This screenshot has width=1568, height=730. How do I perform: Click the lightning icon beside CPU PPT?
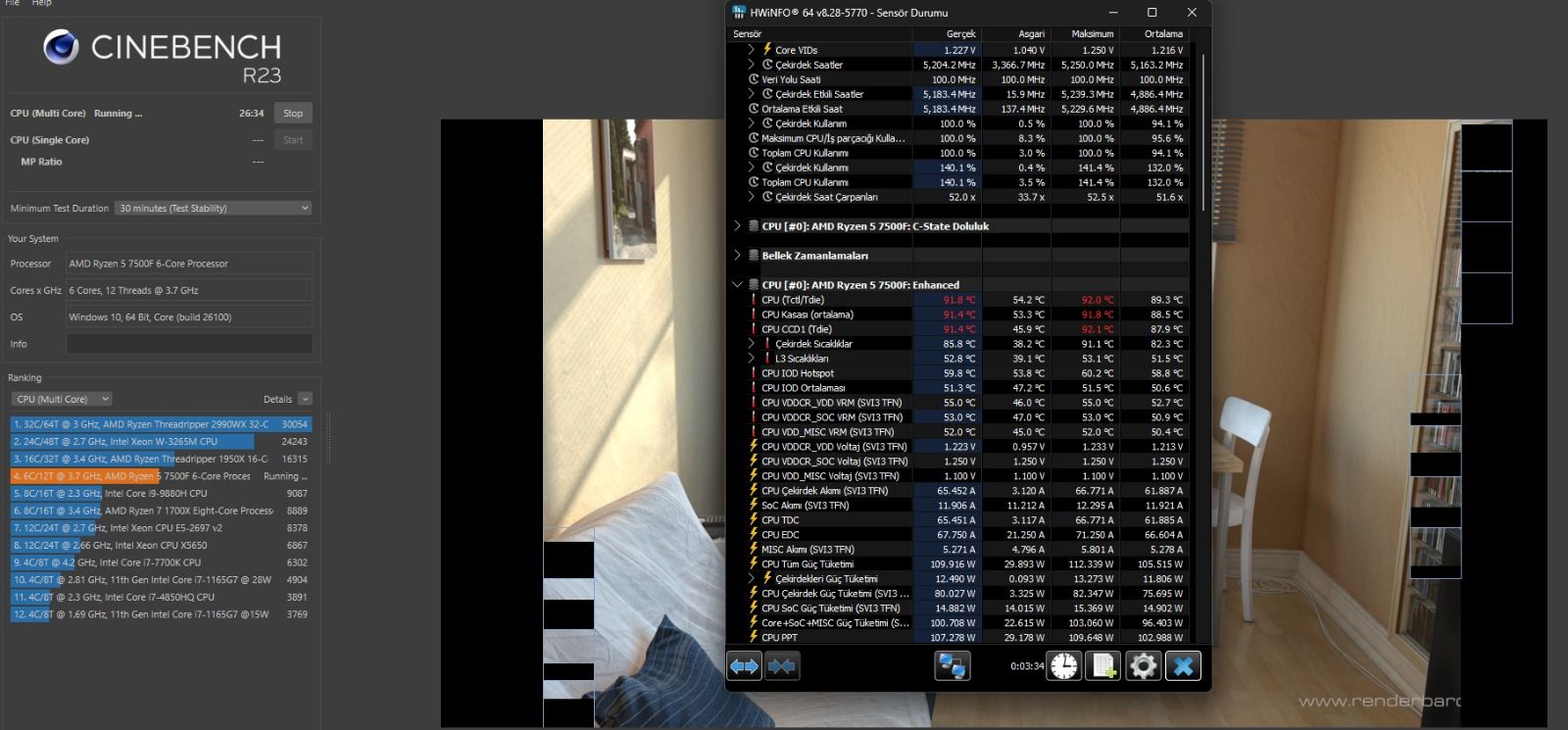754,637
